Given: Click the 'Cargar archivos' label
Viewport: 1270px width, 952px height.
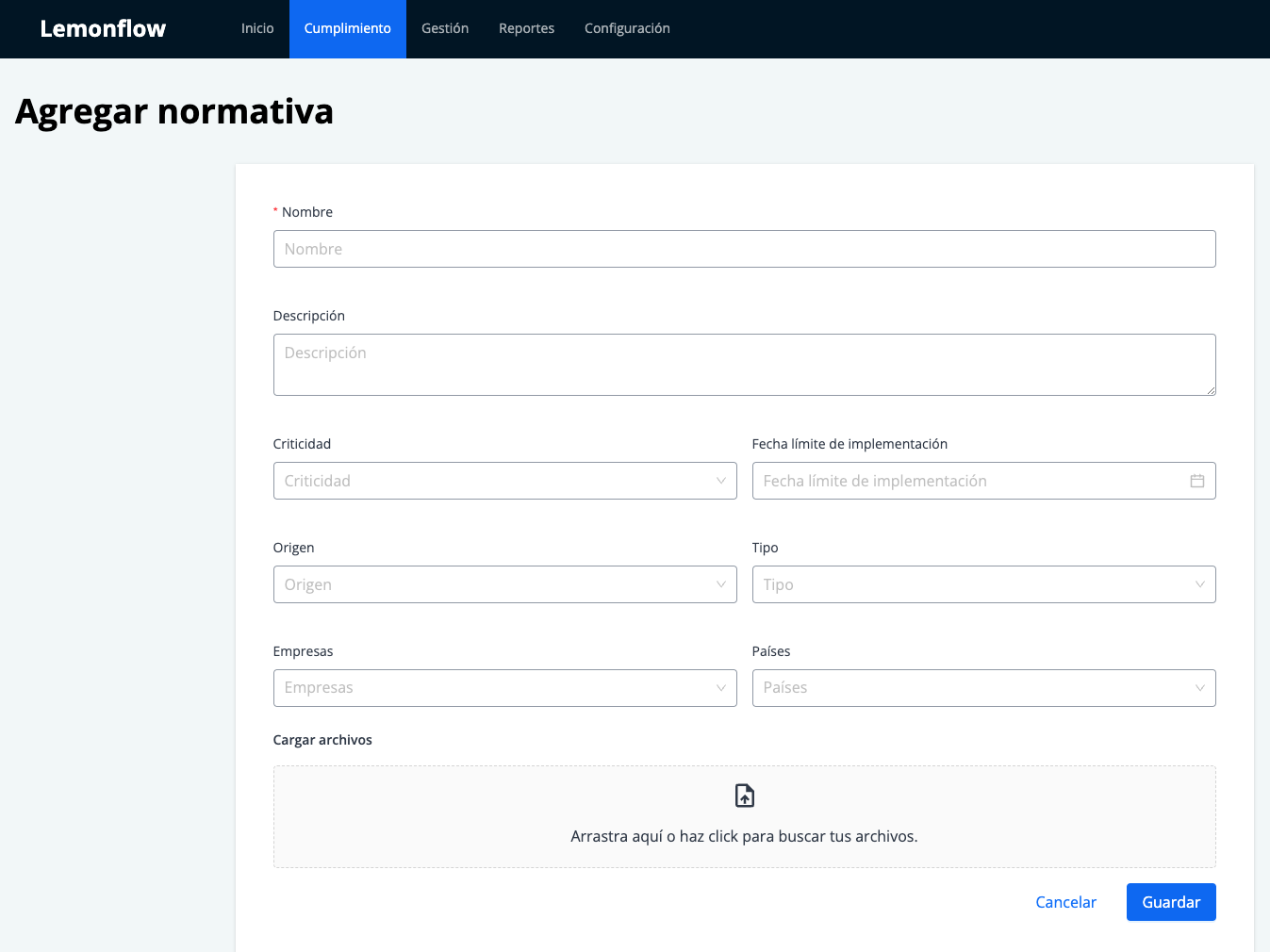Looking at the screenshot, I should coord(322,740).
